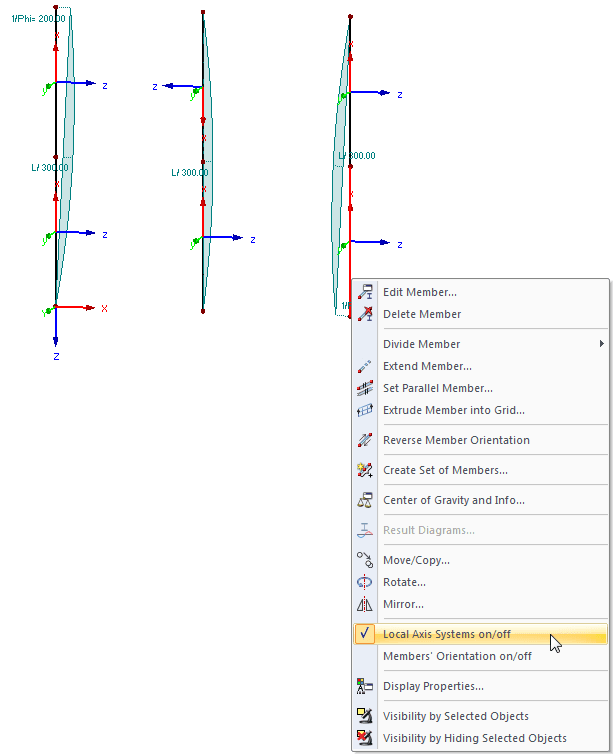Toggle the Local Axis Systems checkmark
Screen dimensions: 613x755
(365, 634)
